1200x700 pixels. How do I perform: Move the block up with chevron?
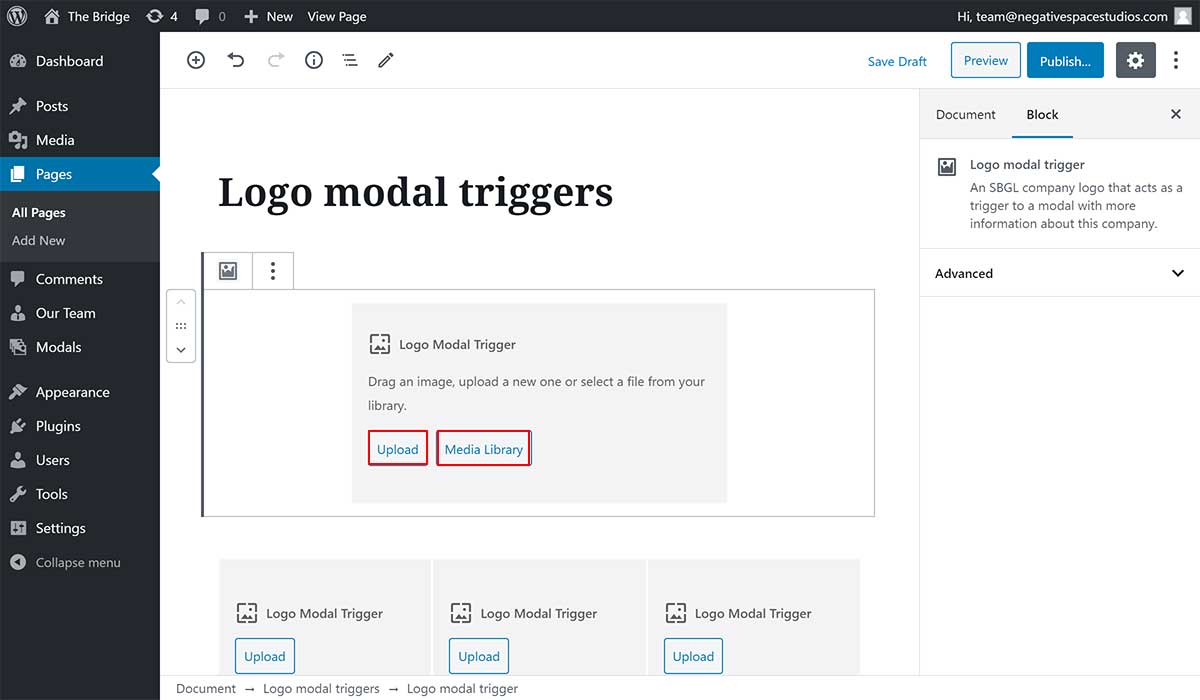click(181, 302)
